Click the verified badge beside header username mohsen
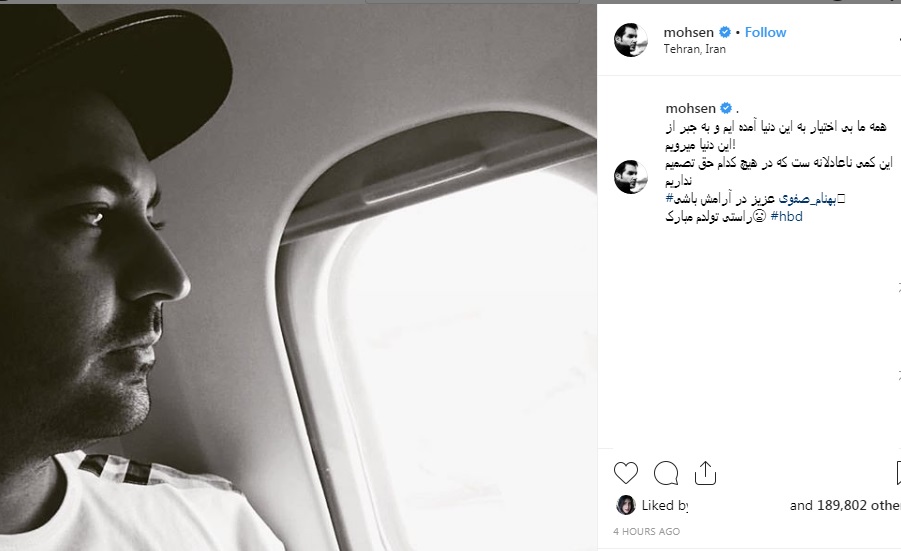This screenshot has width=901, height=551. [725, 32]
